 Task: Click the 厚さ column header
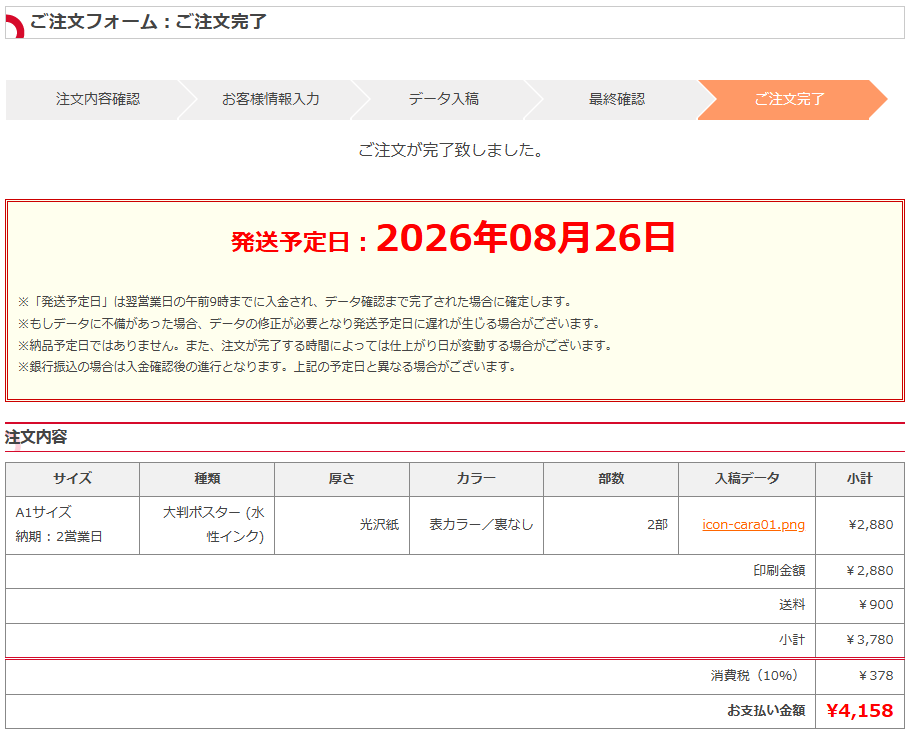coord(342,479)
